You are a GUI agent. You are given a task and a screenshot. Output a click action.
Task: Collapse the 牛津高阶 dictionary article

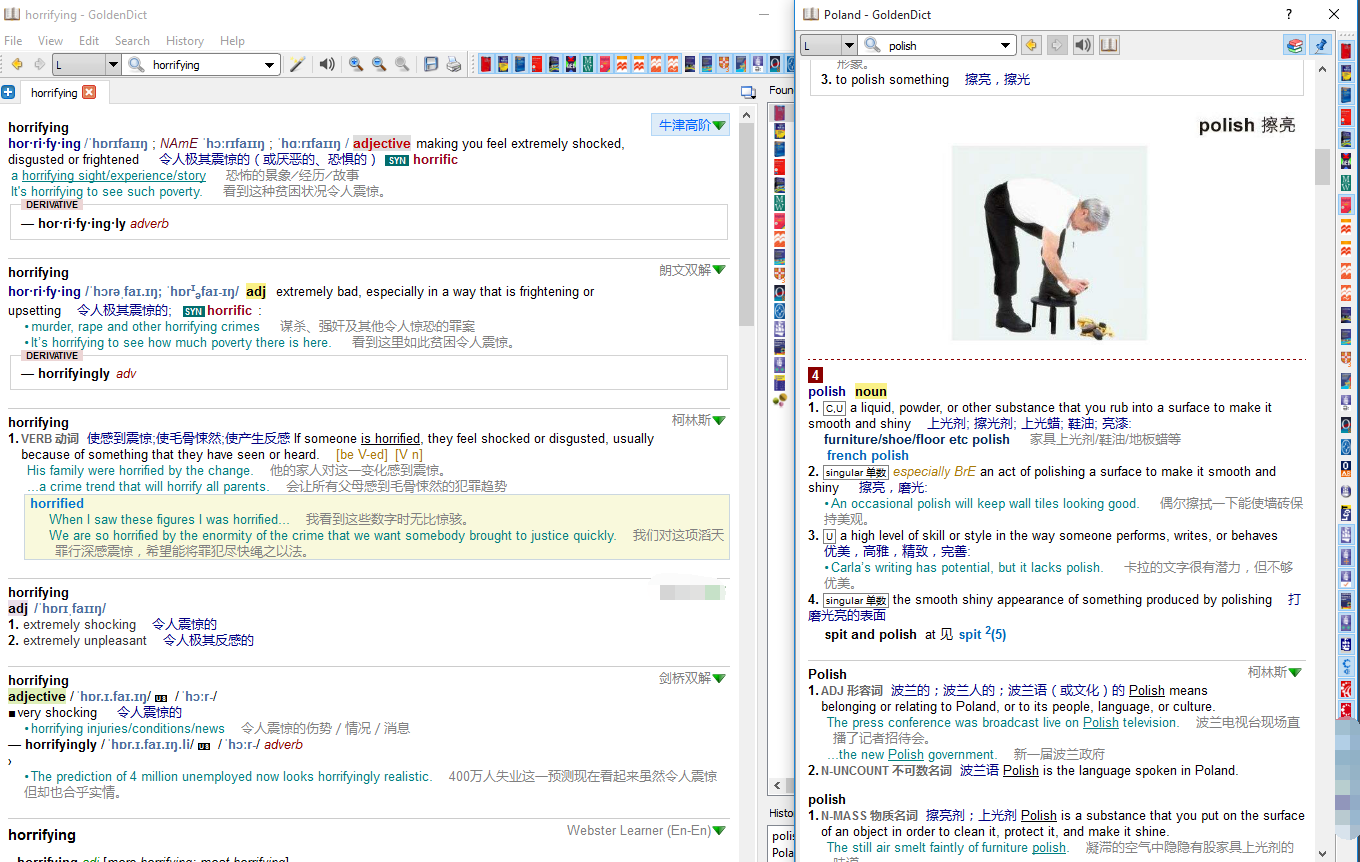pyautogui.click(x=718, y=126)
